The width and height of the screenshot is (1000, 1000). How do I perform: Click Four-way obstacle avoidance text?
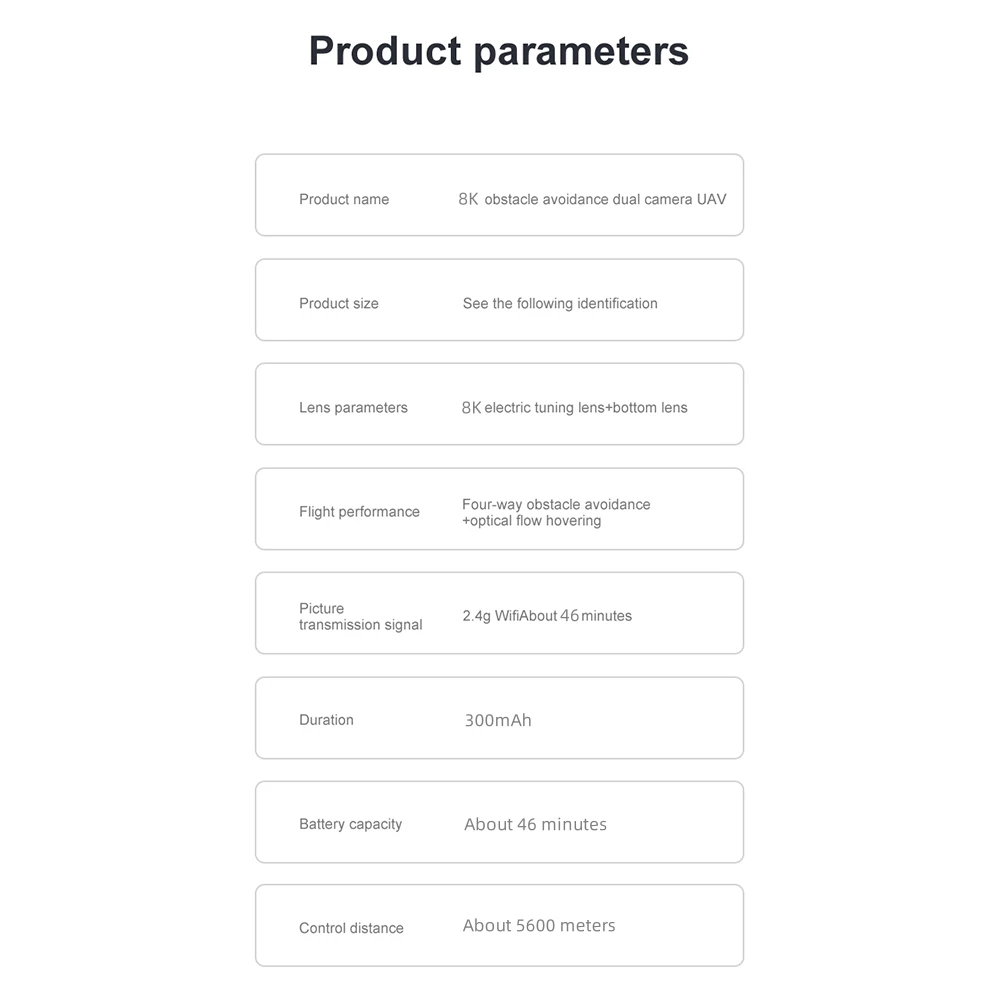click(556, 504)
